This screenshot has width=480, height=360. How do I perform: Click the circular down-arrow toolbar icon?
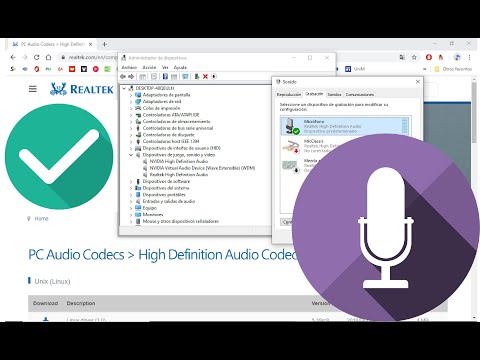coord(214,76)
